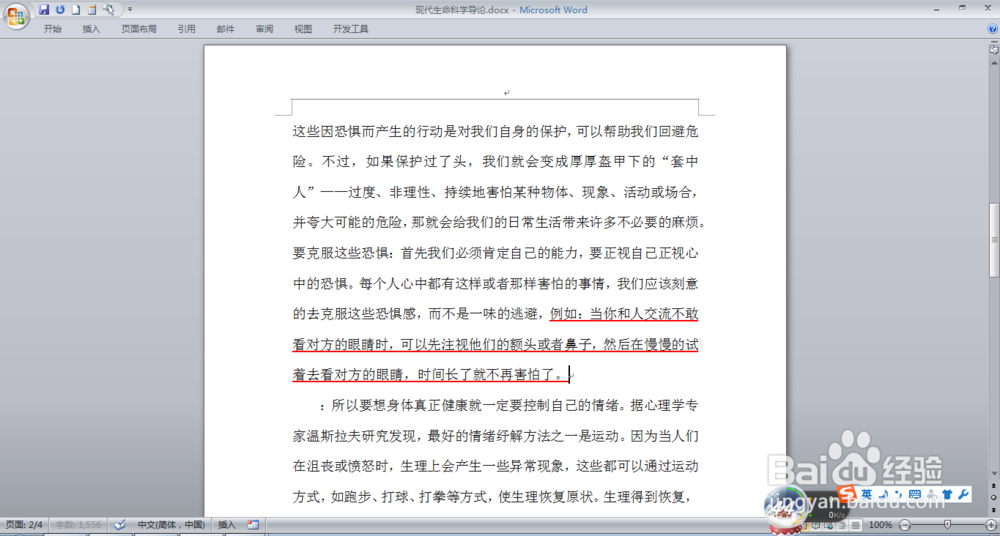Viewport: 1000px width, 536px height.
Task: Open Sogou skin shirt icon
Action: coord(947,494)
